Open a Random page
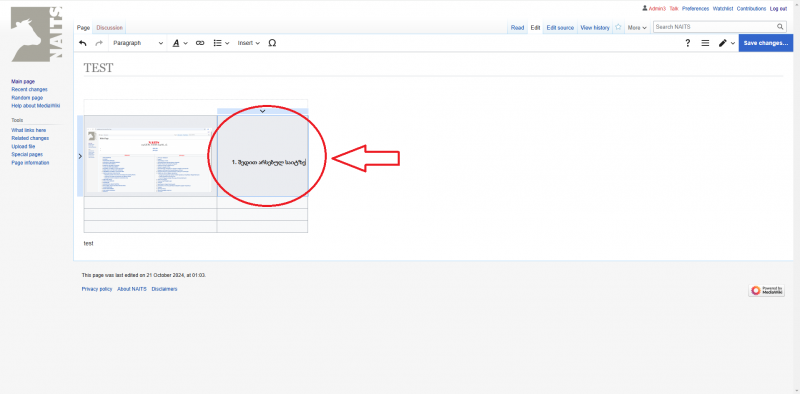Viewport: 800px width, 394px height. [x=27, y=98]
